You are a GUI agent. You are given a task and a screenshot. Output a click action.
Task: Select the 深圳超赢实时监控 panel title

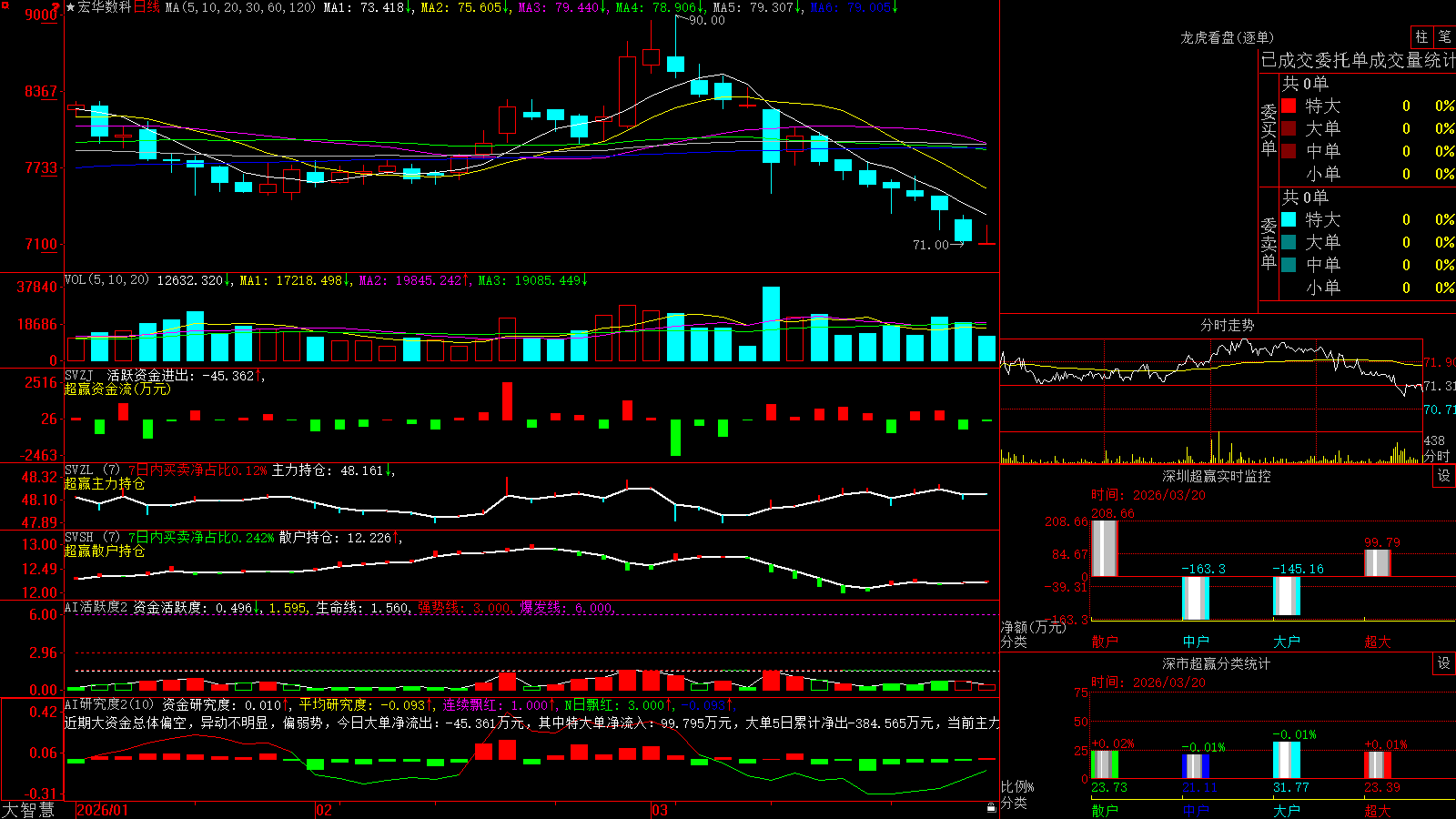(x=1217, y=476)
